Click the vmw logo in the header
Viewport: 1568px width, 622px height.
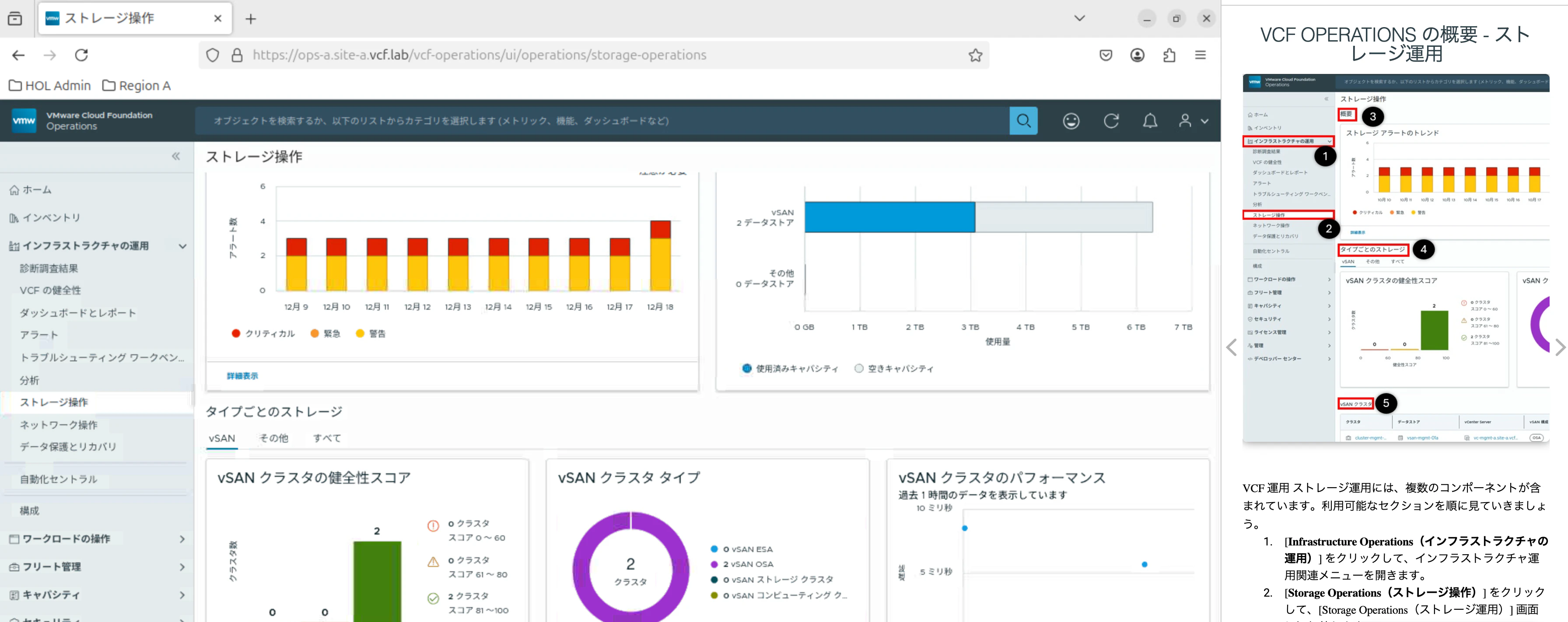click(x=24, y=120)
